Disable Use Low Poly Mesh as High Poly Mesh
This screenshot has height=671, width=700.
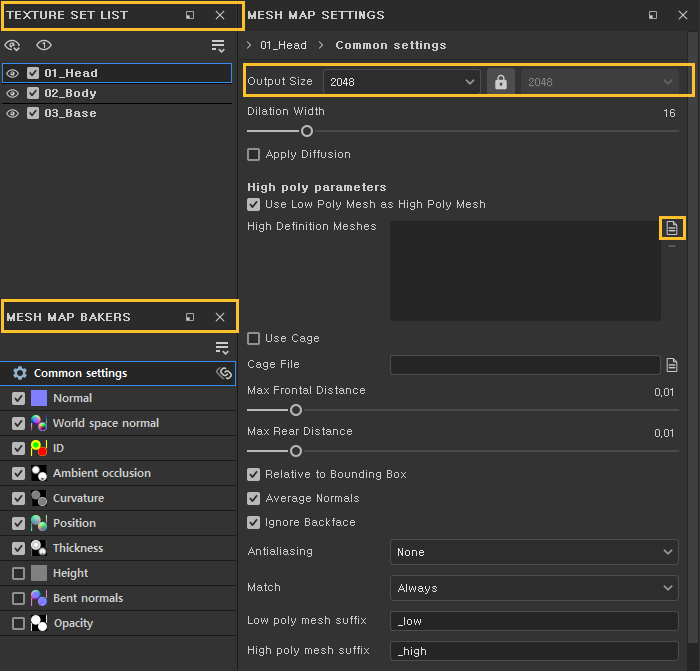tap(254, 204)
